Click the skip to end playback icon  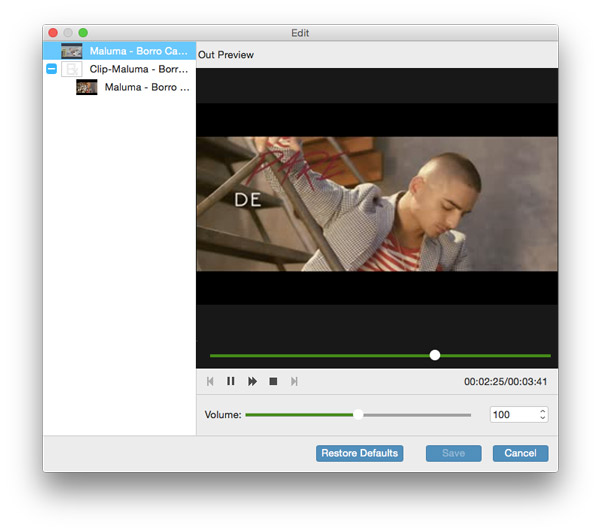pyautogui.click(x=294, y=381)
